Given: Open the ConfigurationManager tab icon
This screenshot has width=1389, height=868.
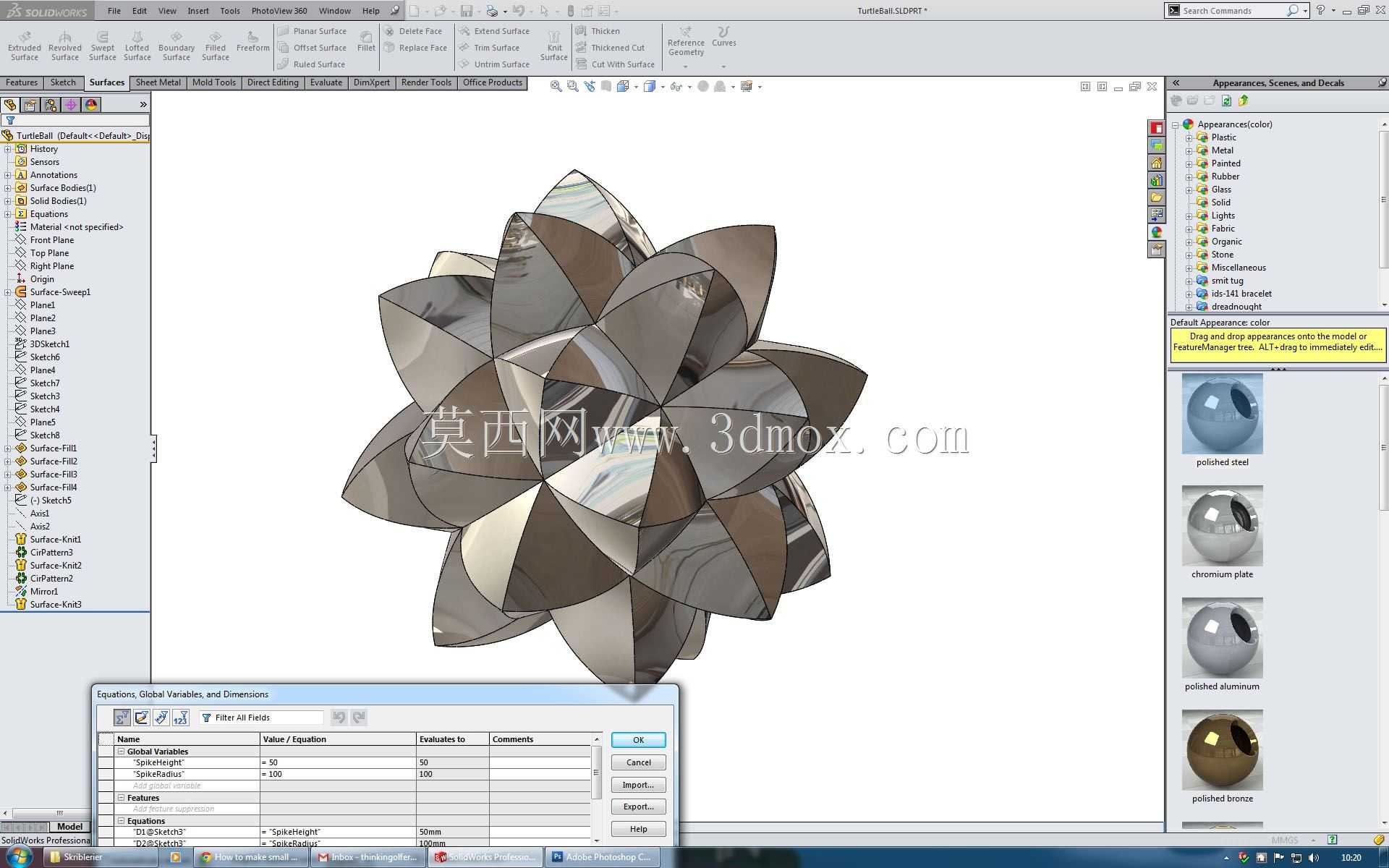Looking at the screenshot, I should [51, 105].
